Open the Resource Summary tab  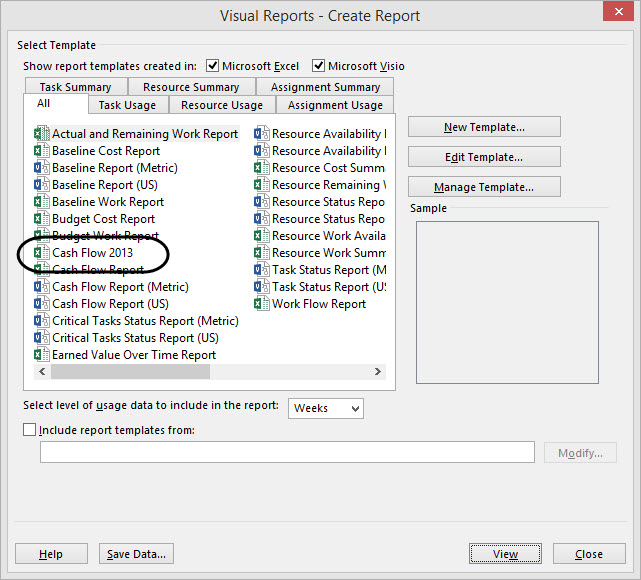191,87
